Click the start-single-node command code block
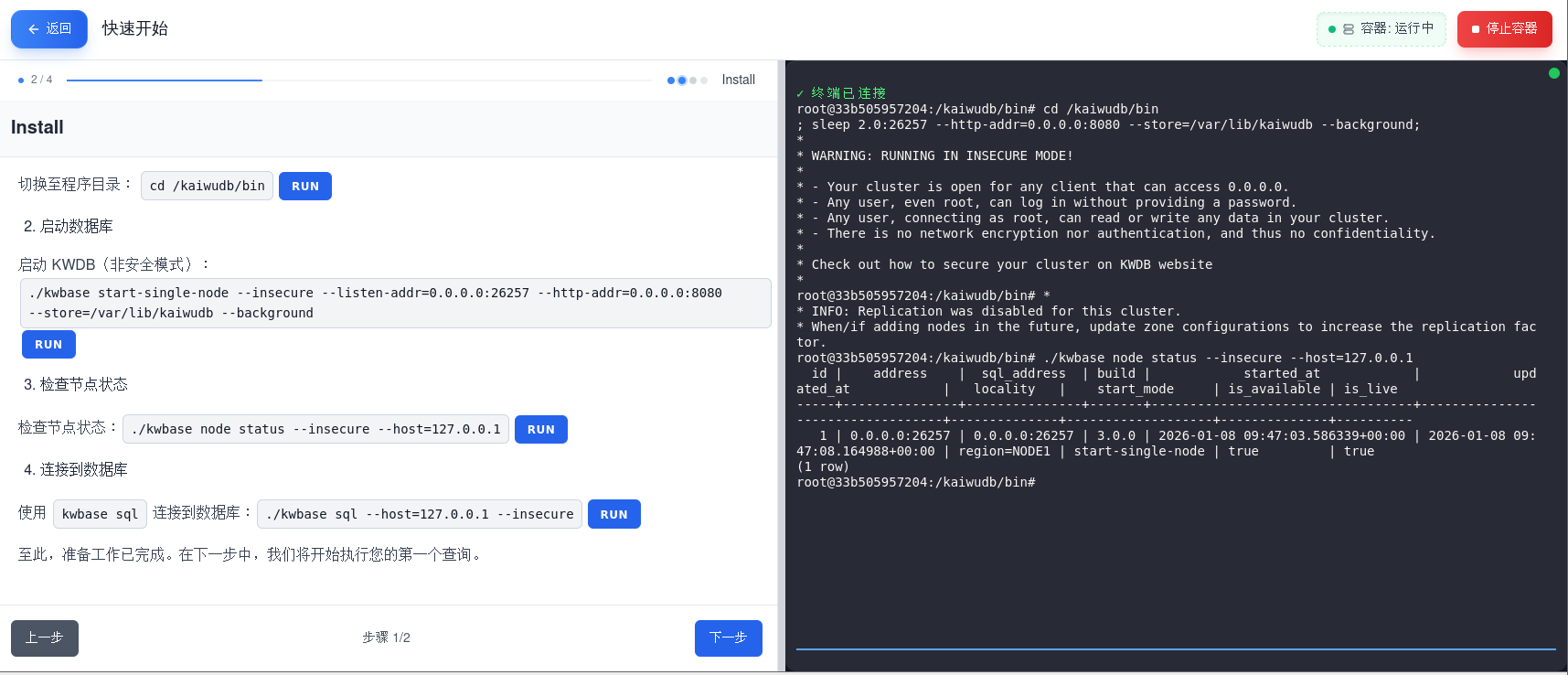Image resolution: width=1568 pixels, height=675 pixels. (396, 303)
